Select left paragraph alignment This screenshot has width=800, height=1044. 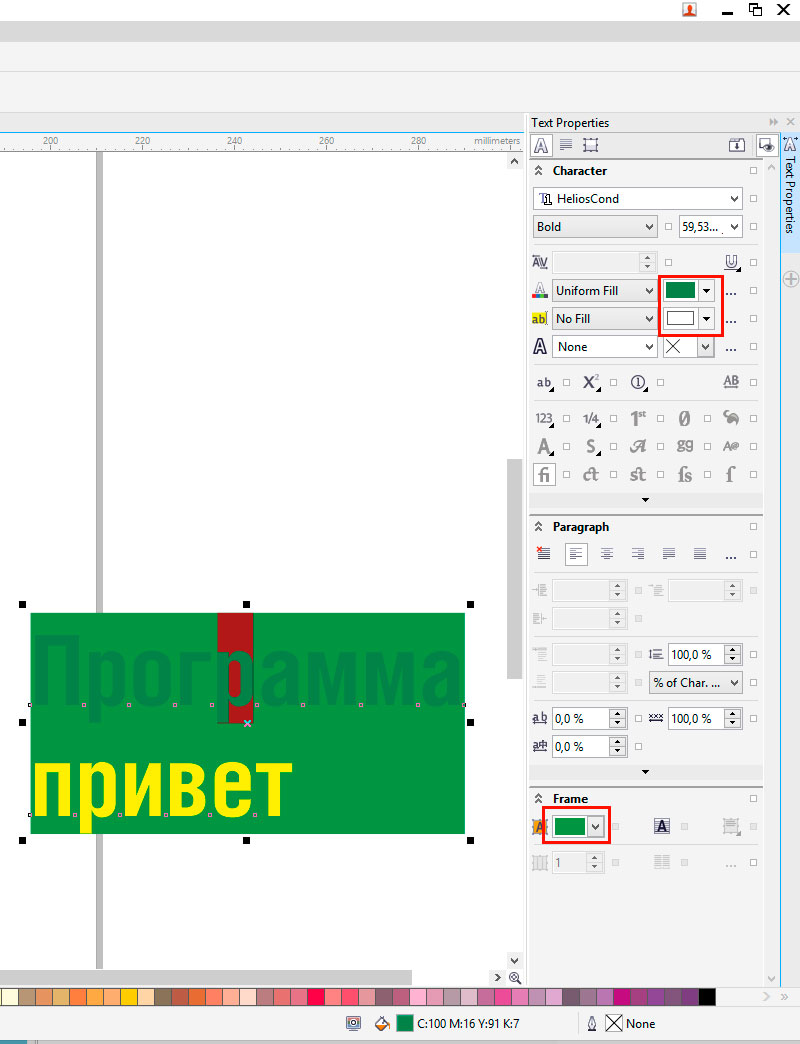coord(576,554)
